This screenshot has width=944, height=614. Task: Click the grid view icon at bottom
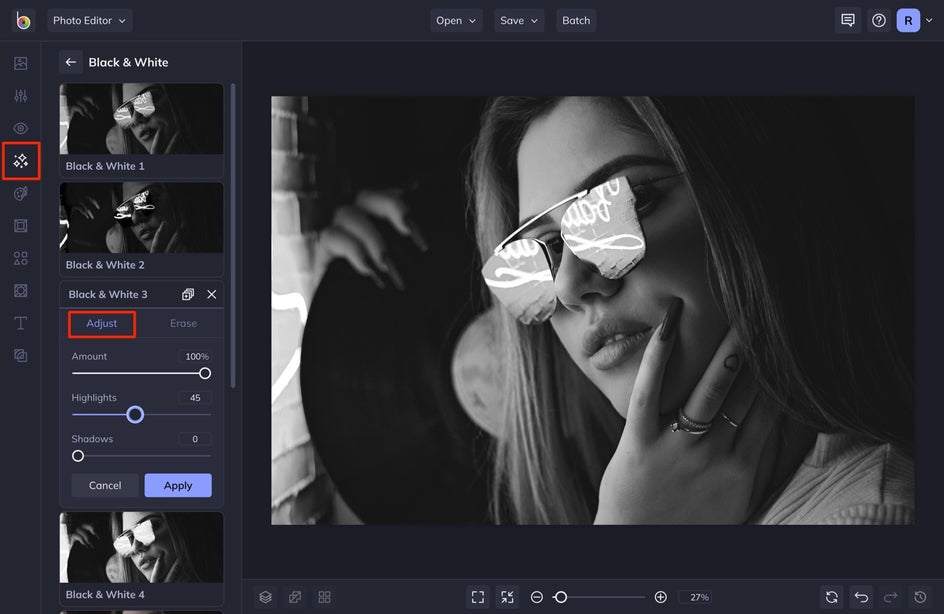pos(324,597)
